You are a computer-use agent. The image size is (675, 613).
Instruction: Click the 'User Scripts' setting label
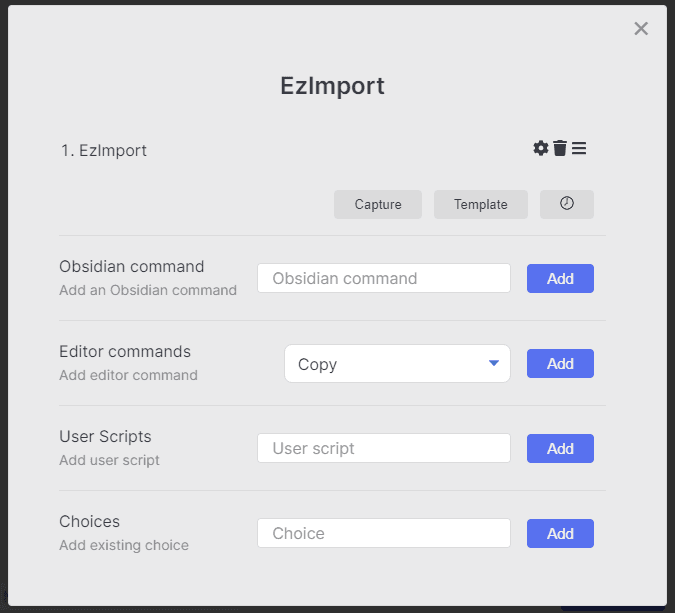105,437
